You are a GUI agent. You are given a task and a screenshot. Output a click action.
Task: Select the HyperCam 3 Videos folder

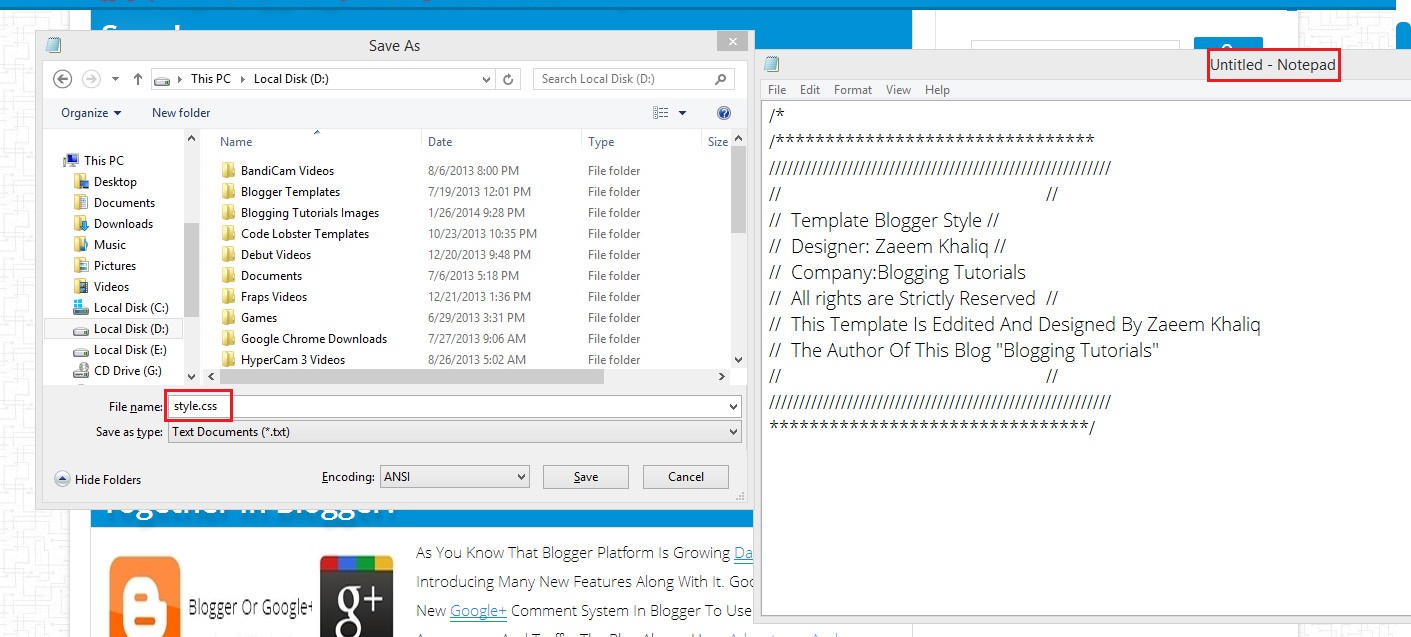[293, 360]
